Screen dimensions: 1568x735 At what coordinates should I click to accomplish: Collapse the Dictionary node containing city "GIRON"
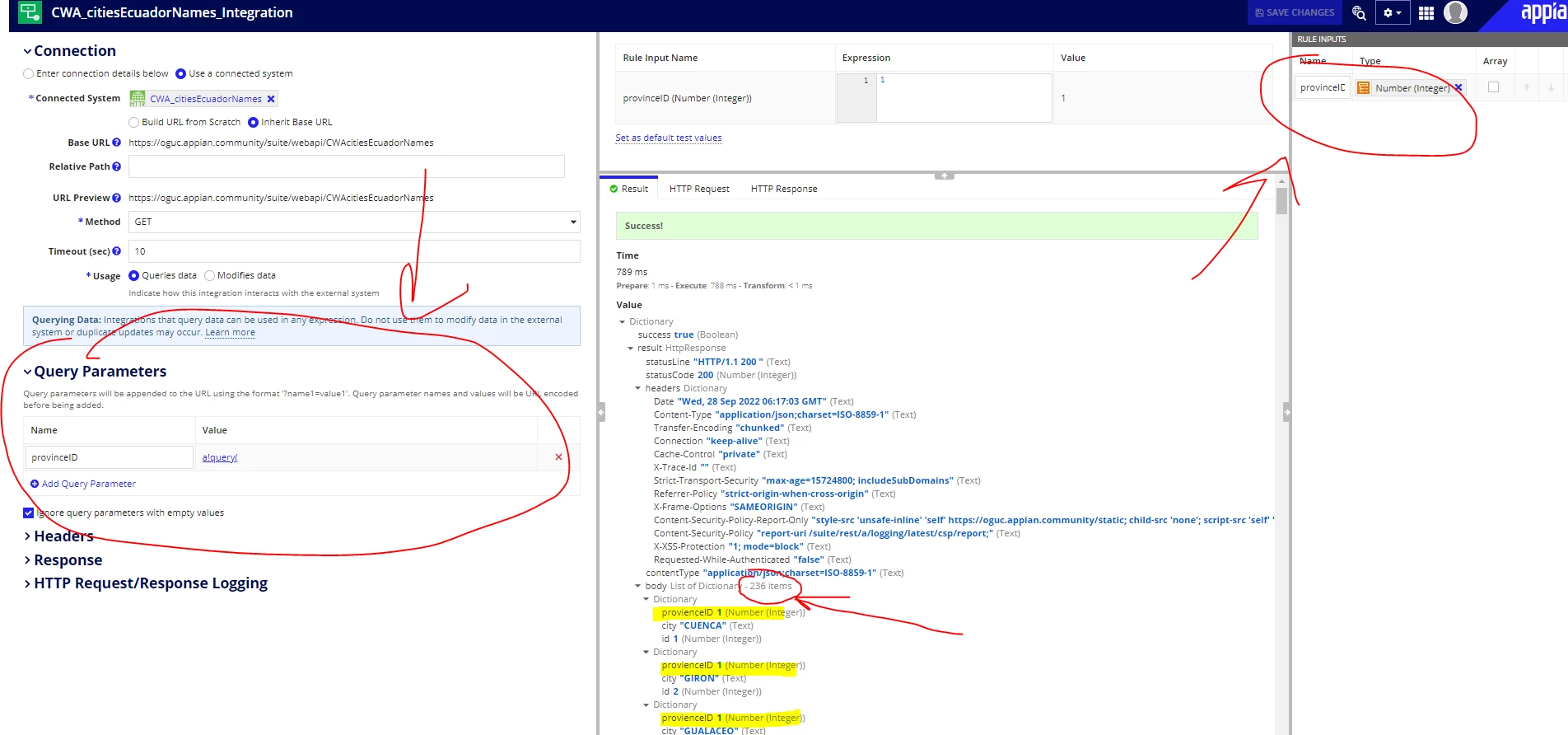[x=646, y=652]
